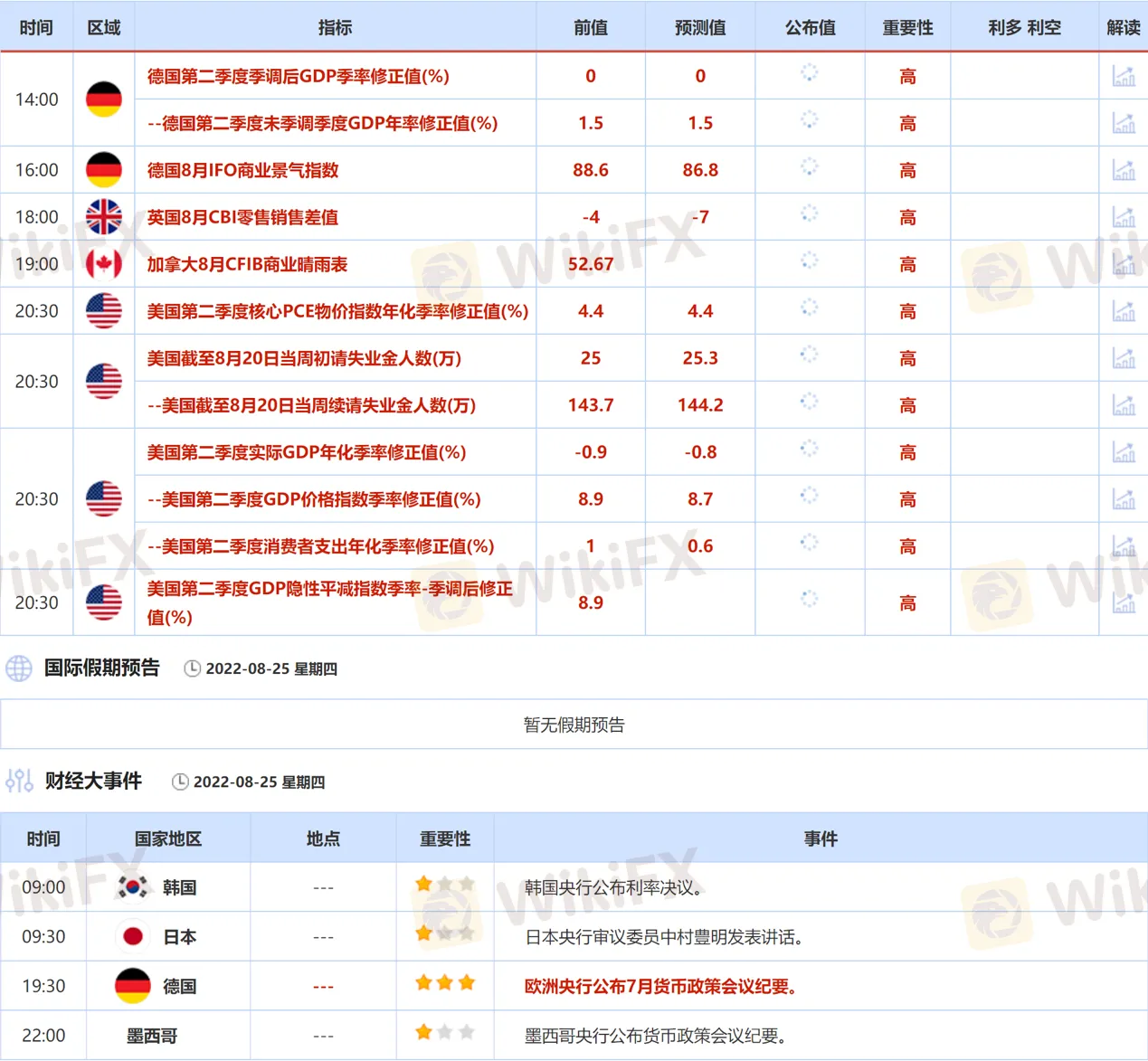Click the globe icon beside 国际假期预告
The image size is (1148, 1061).
point(19,668)
